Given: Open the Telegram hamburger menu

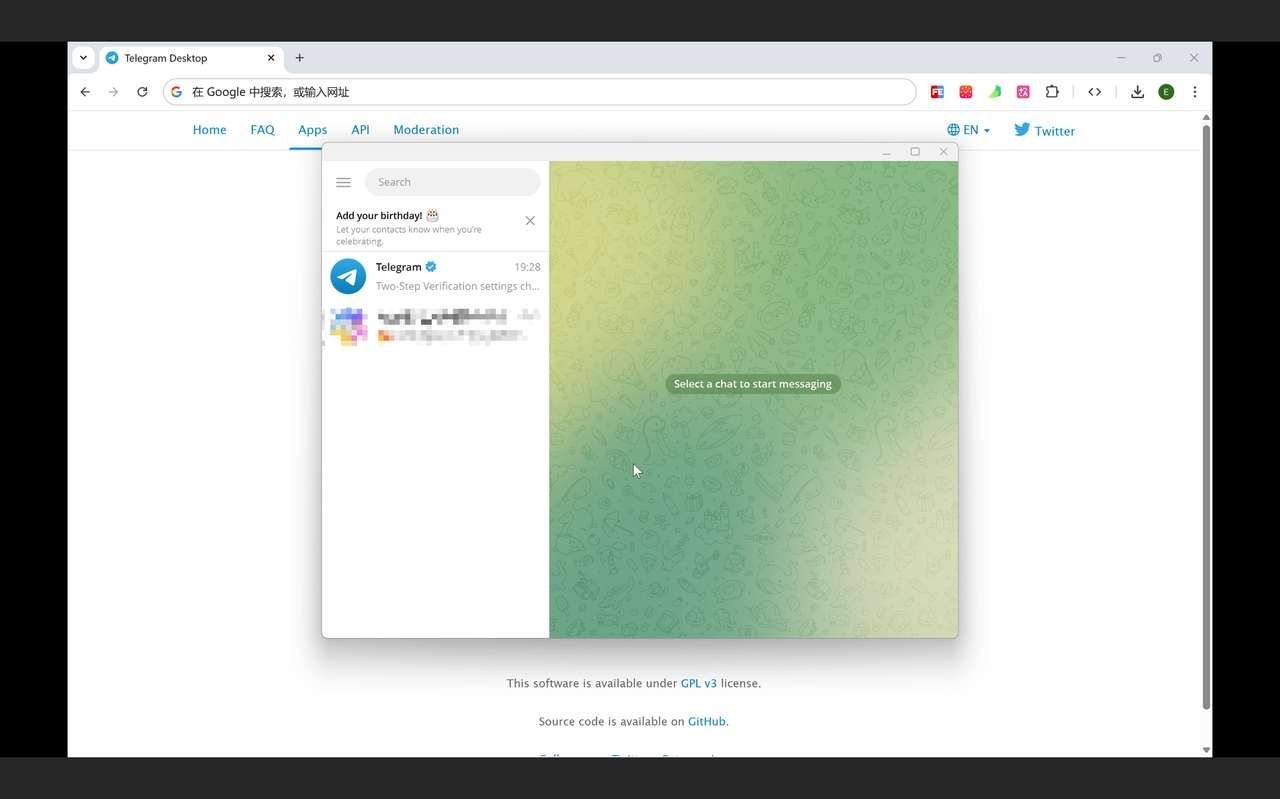Looking at the screenshot, I should click(343, 182).
